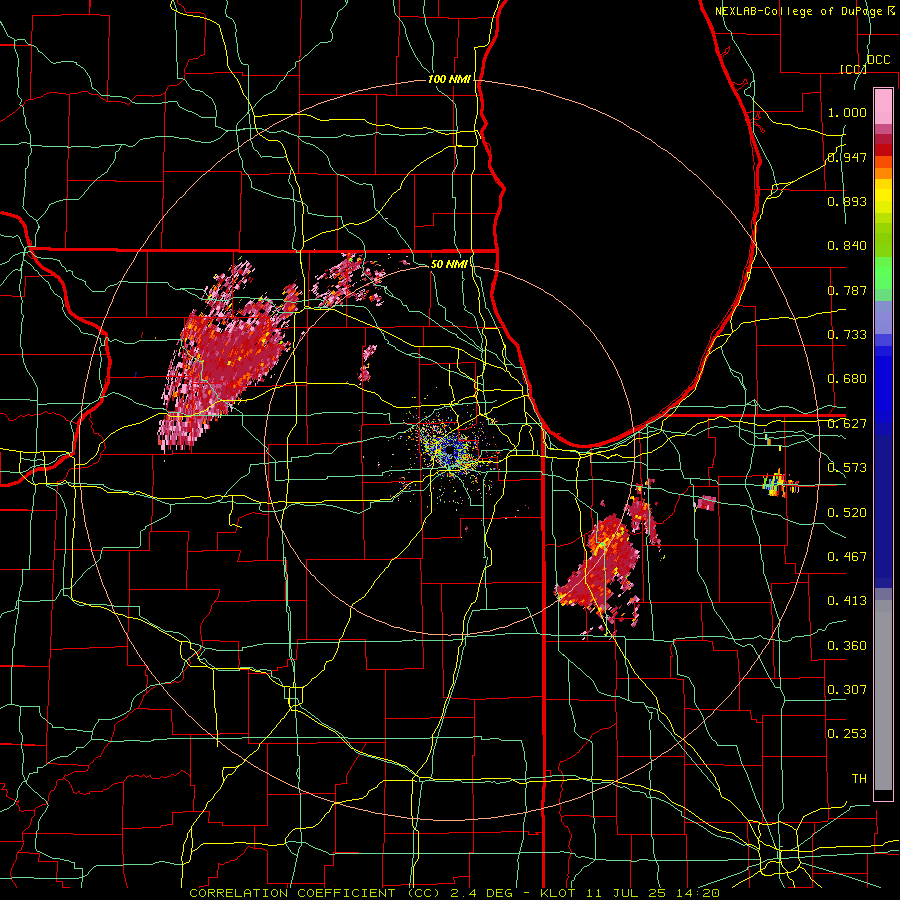Click the KLOT station identifier
The height and width of the screenshot is (900, 900).
(x=557, y=893)
